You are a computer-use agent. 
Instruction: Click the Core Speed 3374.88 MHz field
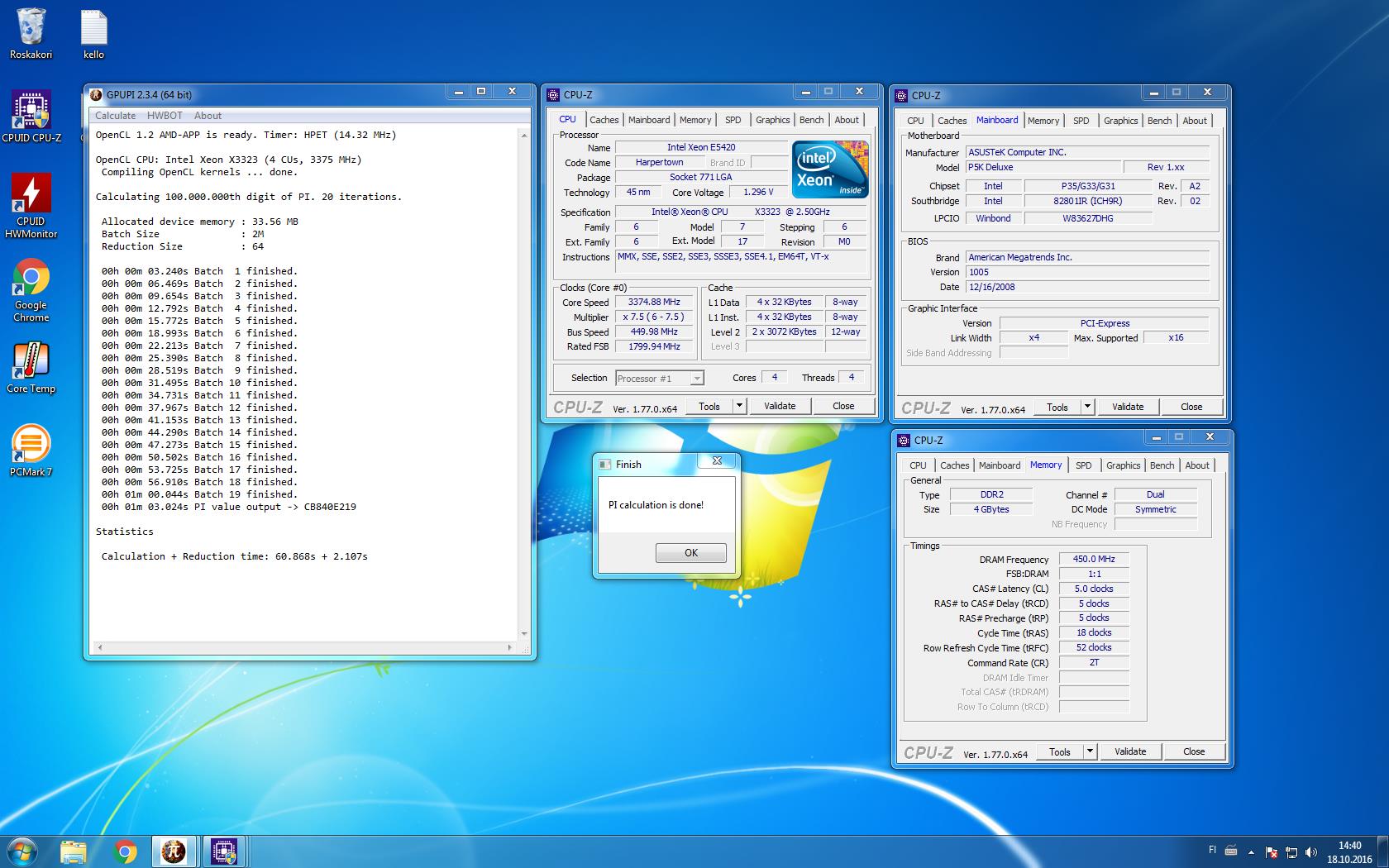[653, 303]
